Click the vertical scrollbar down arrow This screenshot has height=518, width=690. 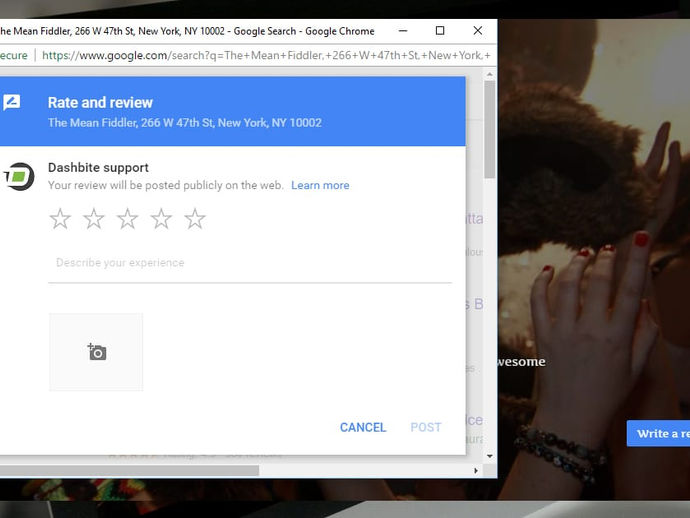[490, 456]
